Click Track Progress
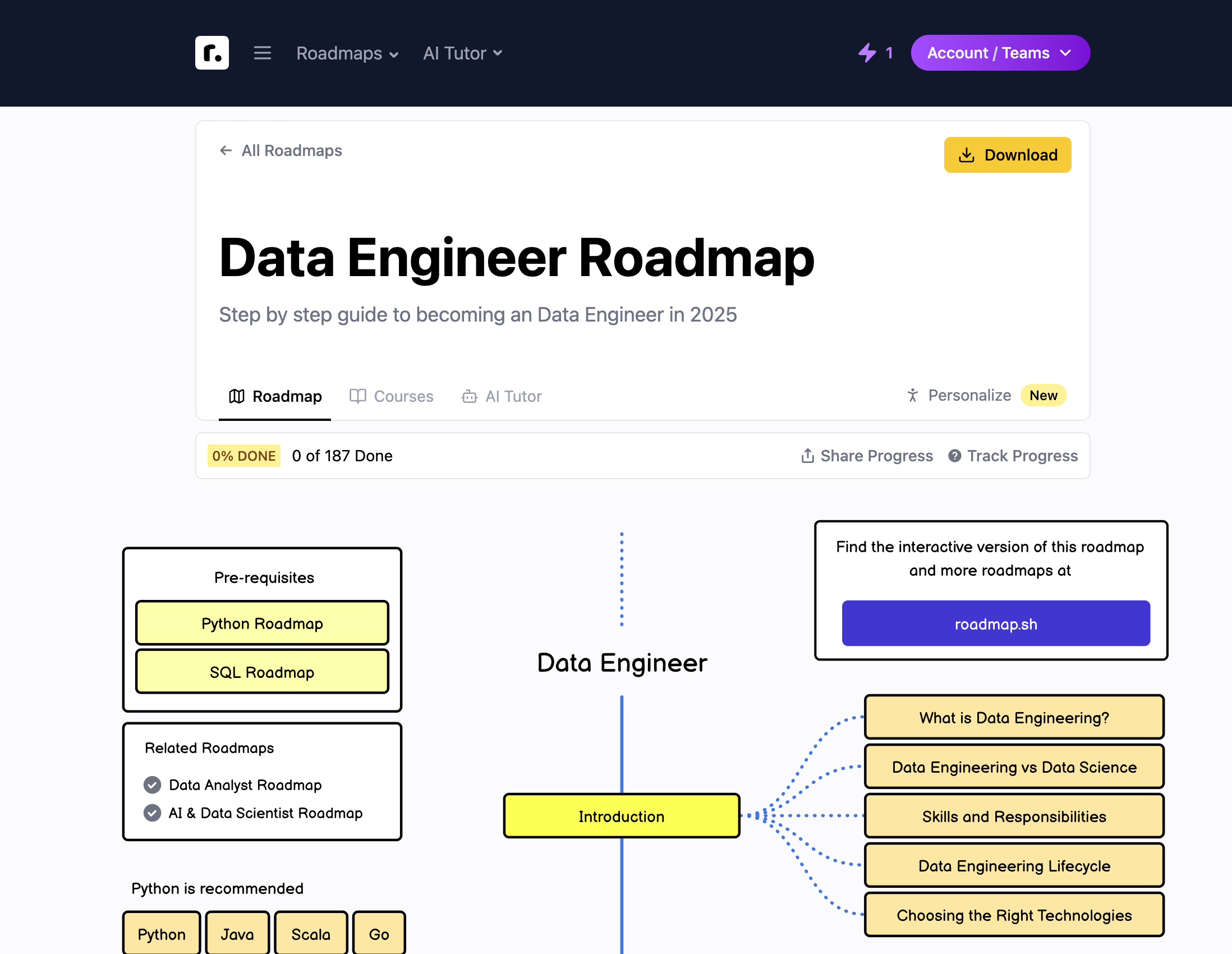Image resolution: width=1232 pixels, height=954 pixels. pos(1013,456)
